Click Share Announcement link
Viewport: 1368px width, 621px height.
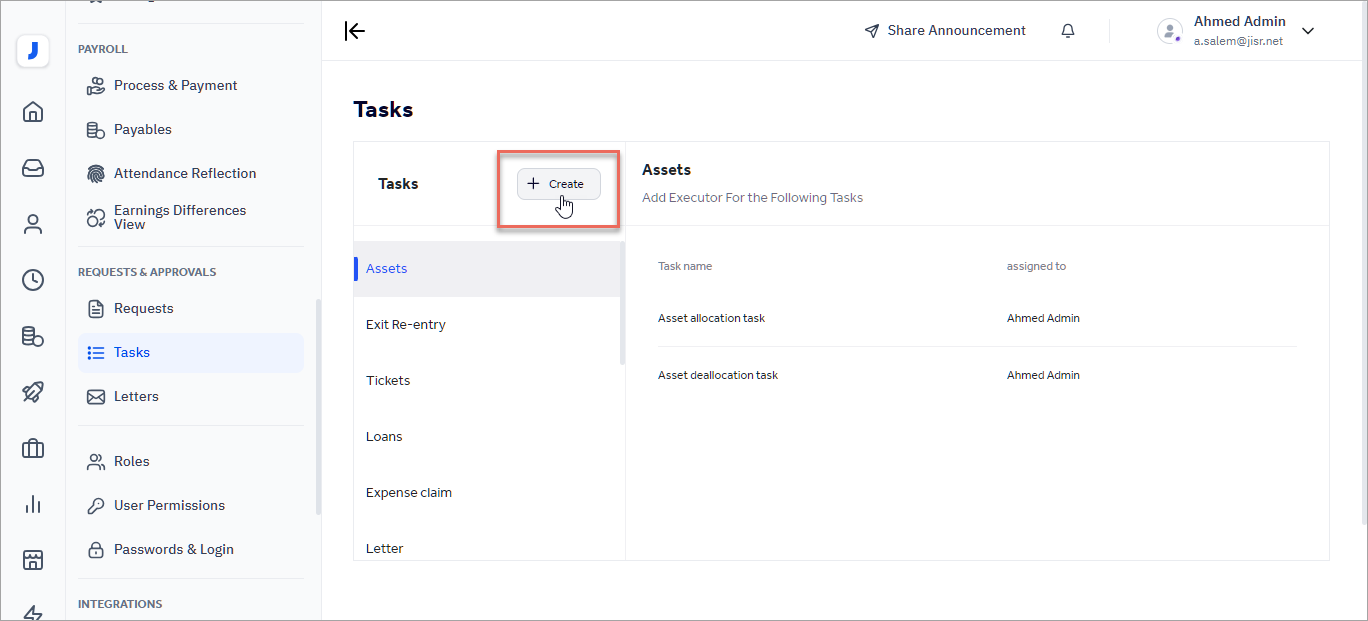(x=945, y=31)
